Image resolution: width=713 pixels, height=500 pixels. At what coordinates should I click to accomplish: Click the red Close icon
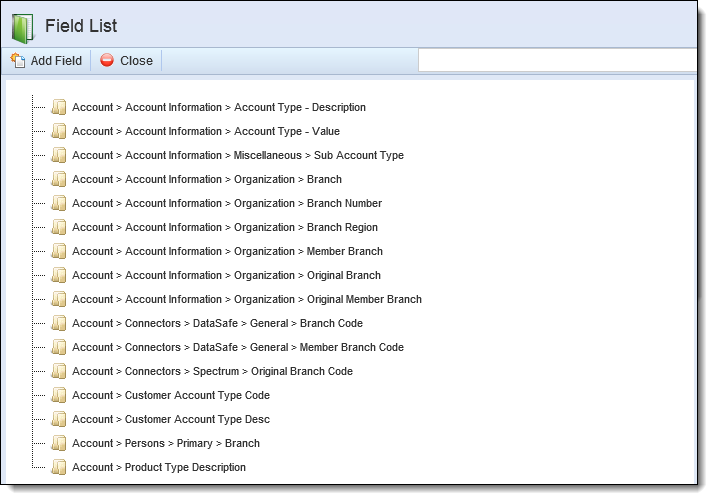[x=107, y=60]
